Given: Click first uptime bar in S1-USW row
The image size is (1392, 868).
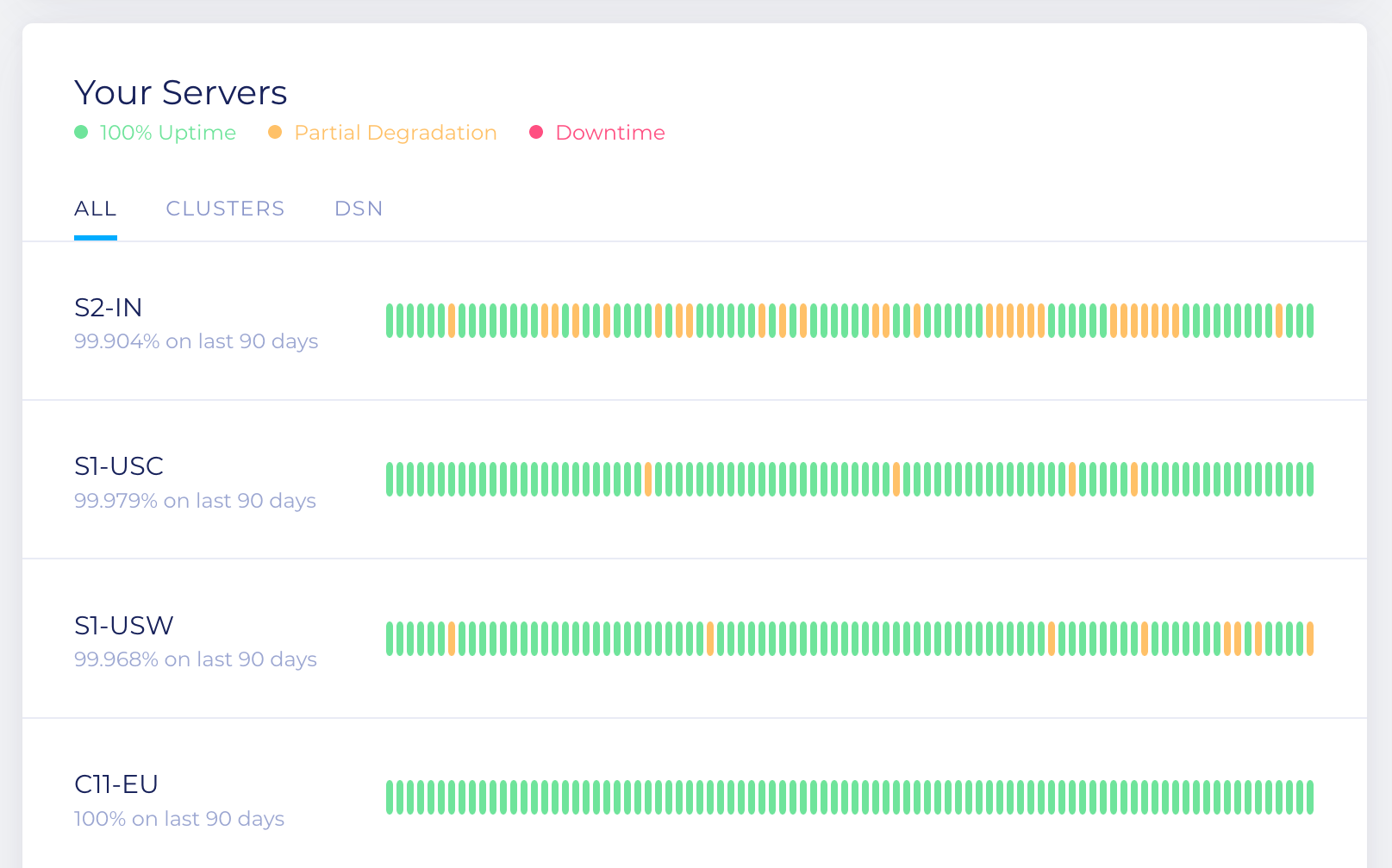Looking at the screenshot, I should (x=390, y=639).
